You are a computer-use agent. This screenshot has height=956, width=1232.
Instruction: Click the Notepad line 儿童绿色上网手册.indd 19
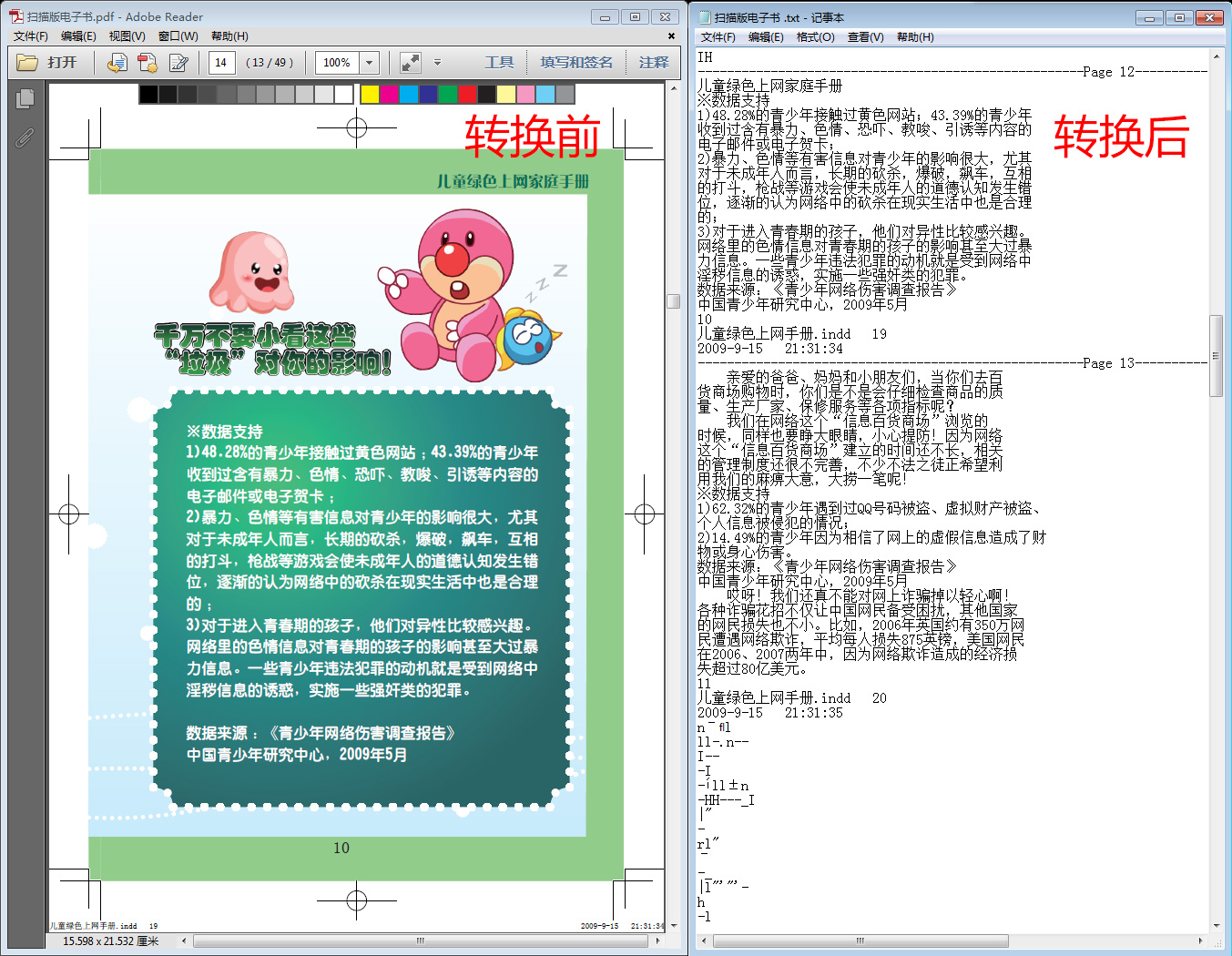(792, 334)
